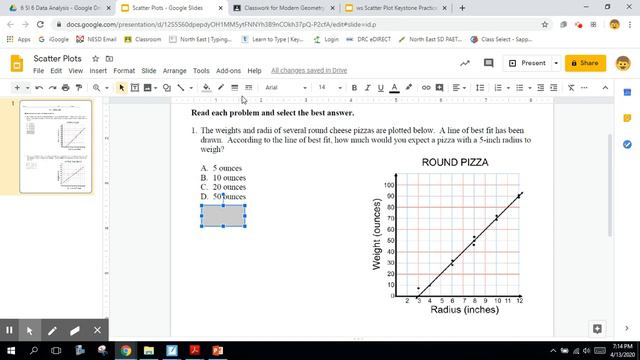Click the Bulleted list icon

tap(520, 88)
